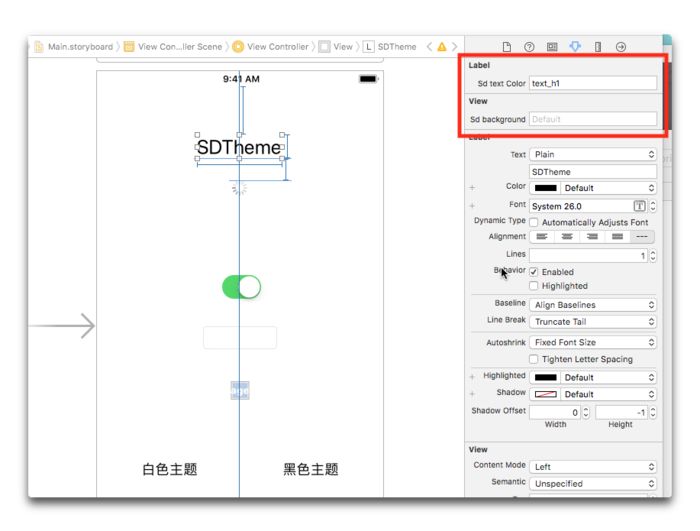Add variation for Color with plus
Viewport: 700px width, 531px height.
tap(472, 188)
